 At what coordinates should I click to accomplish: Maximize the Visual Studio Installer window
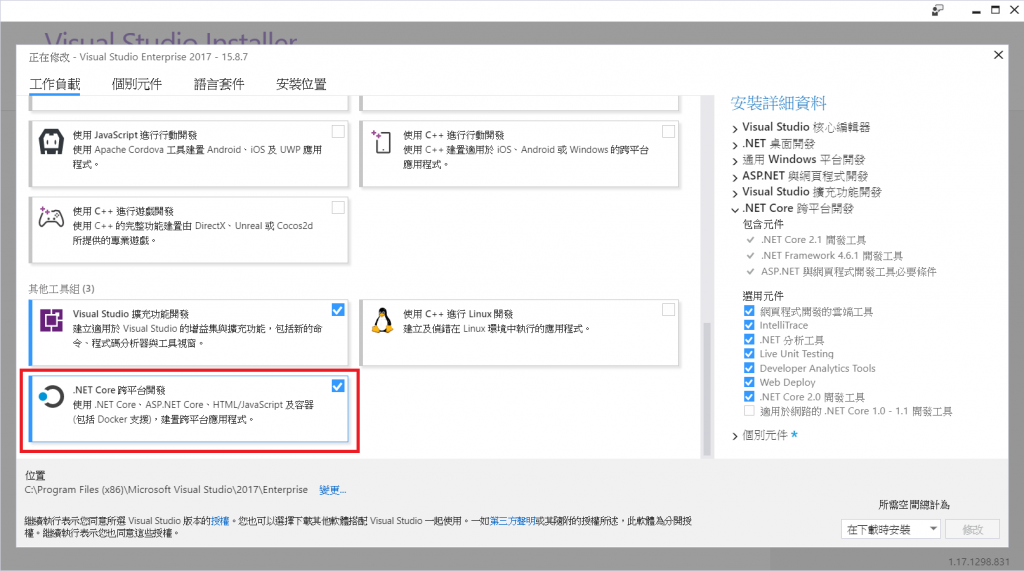pyautogui.click(x=995, y=10)
